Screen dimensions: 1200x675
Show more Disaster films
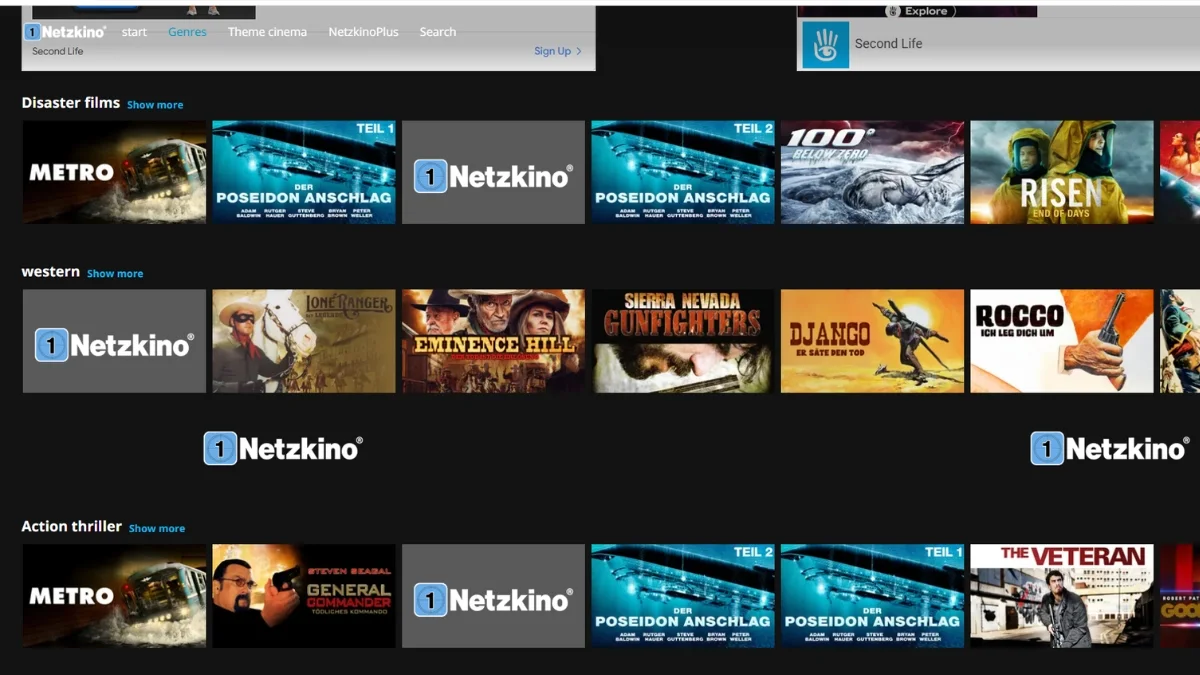(156, 104)
